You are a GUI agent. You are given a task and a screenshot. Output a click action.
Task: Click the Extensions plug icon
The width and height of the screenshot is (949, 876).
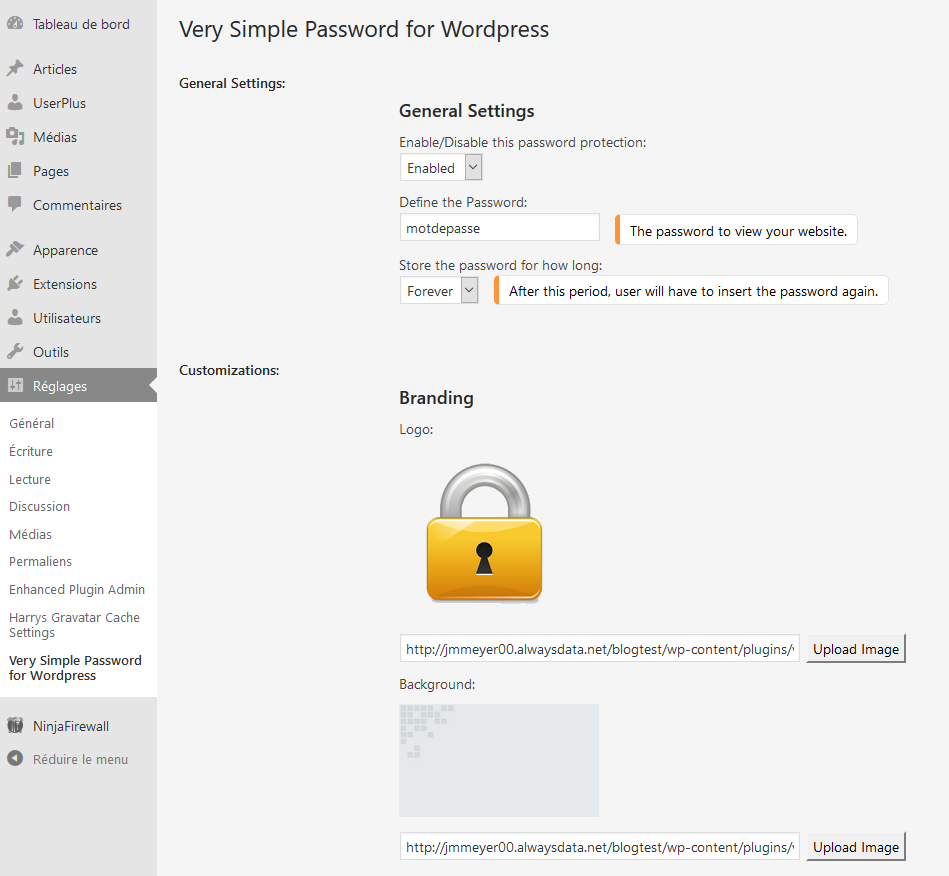click(x=15, y=283)
